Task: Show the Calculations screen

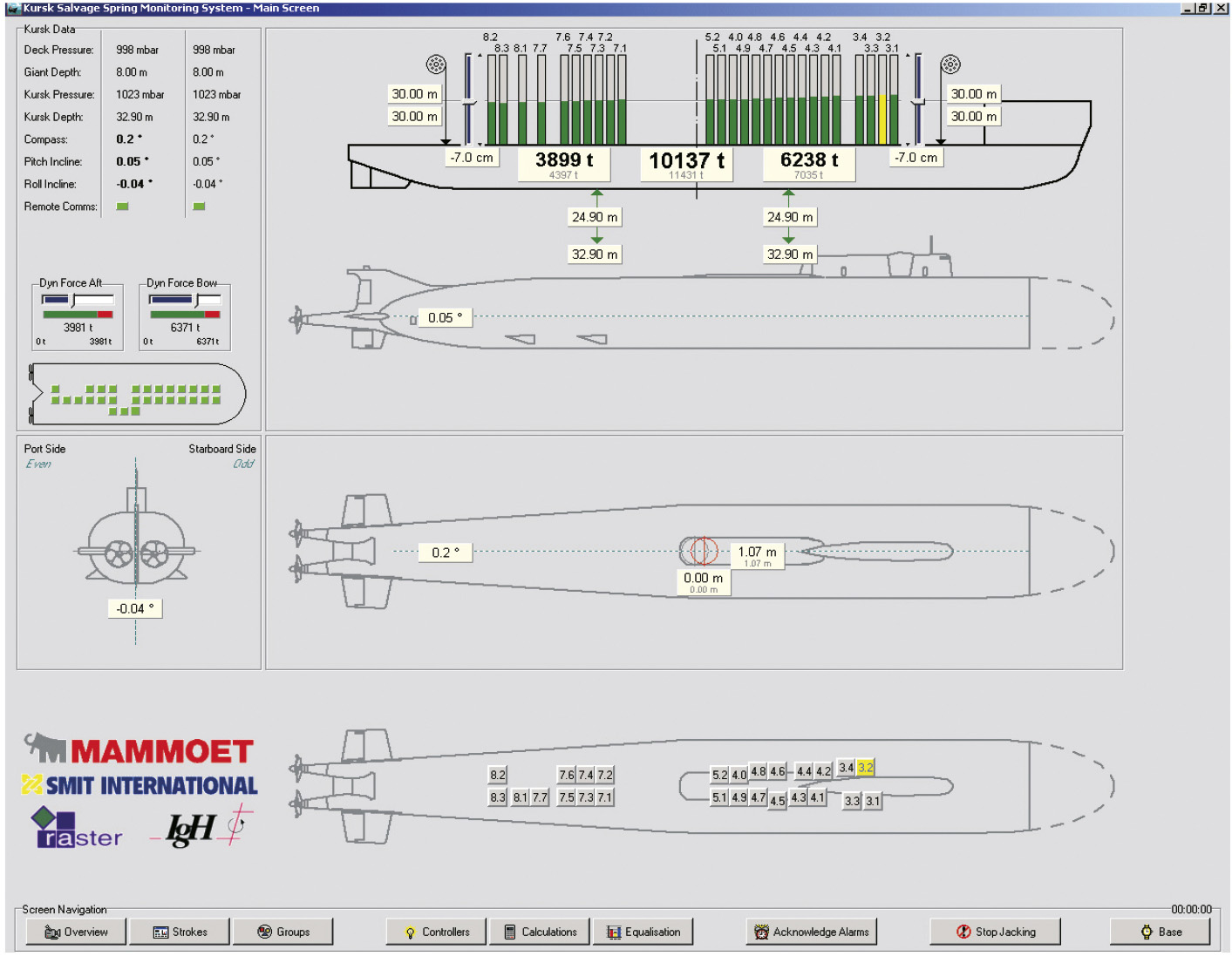Action: [540, 932]
